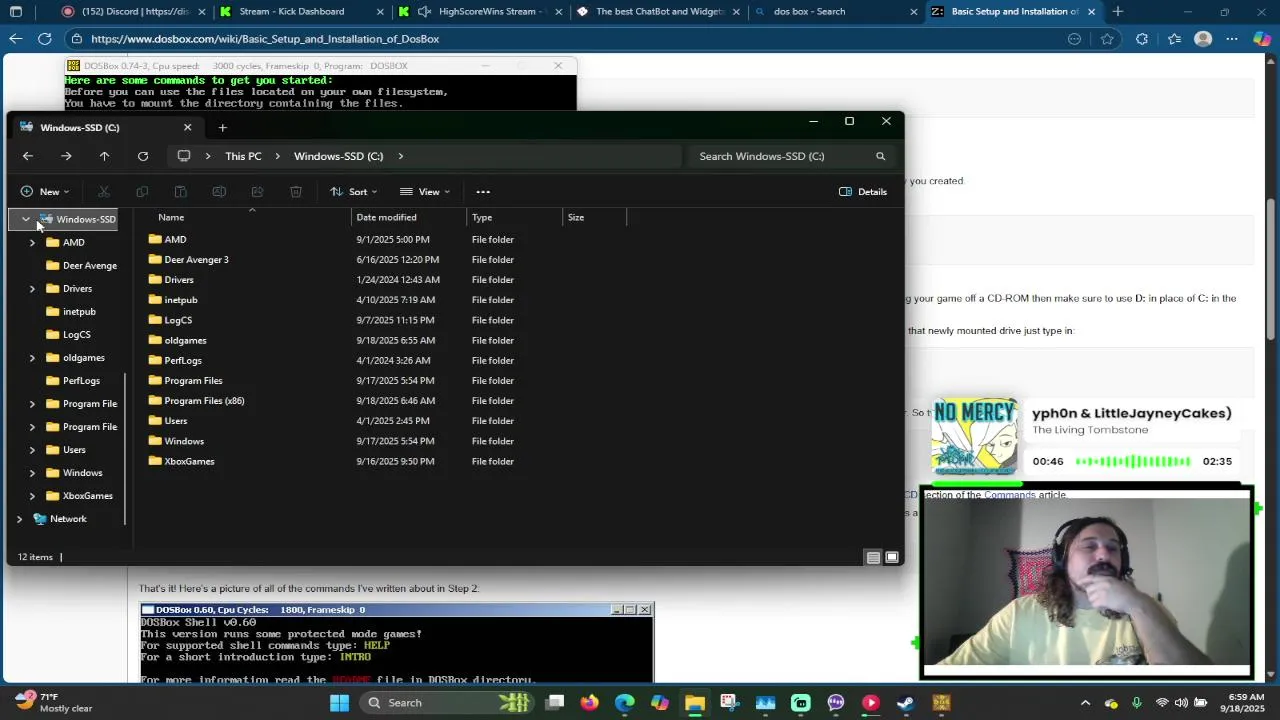1280x720 pixels.
Task: Open breadcrumb chevron after Windows-SSD (C:)
Action: click(x=400, y=156)
